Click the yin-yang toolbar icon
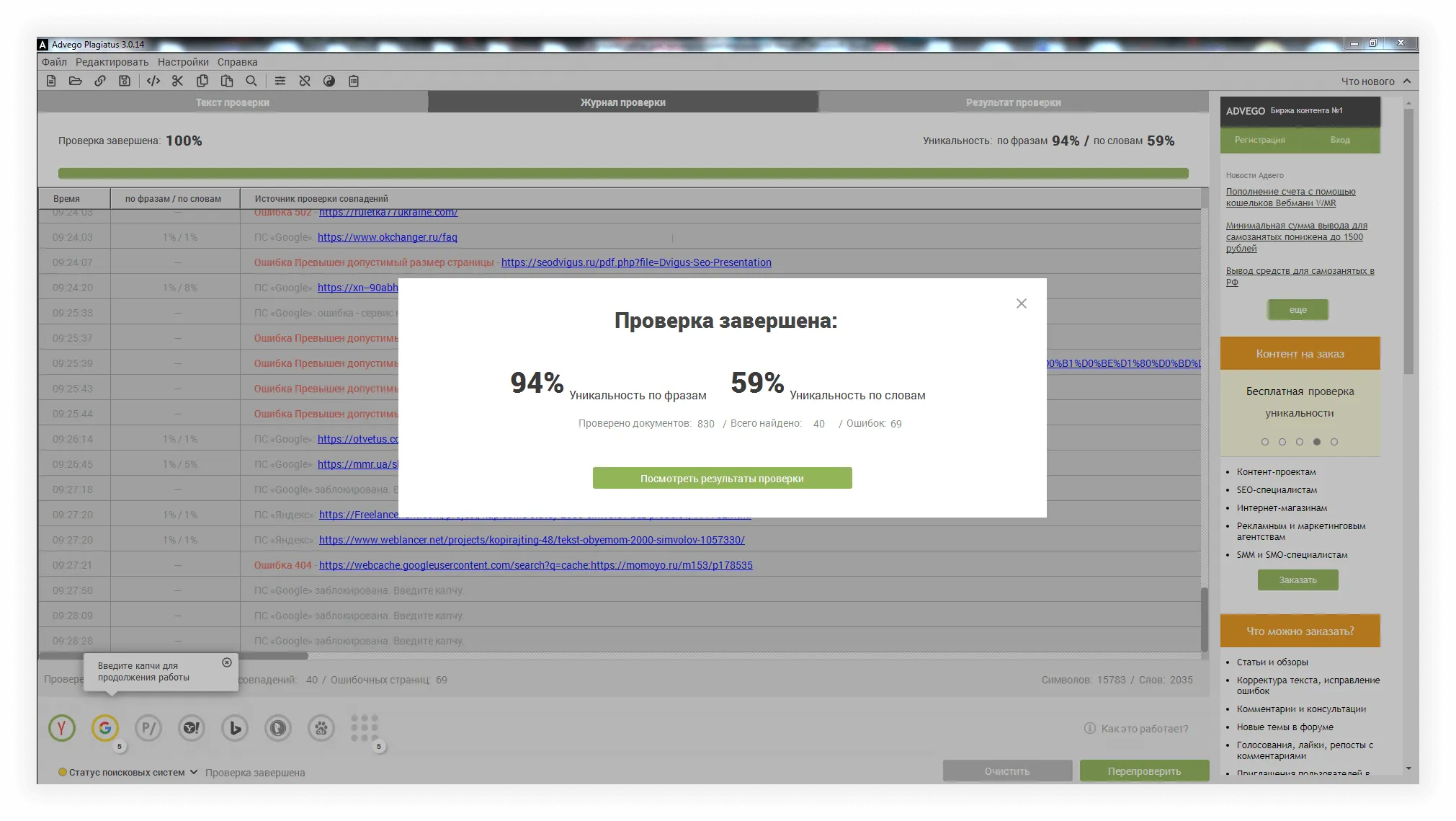This screenshot has width=1456, height=821. click(329, 81)
